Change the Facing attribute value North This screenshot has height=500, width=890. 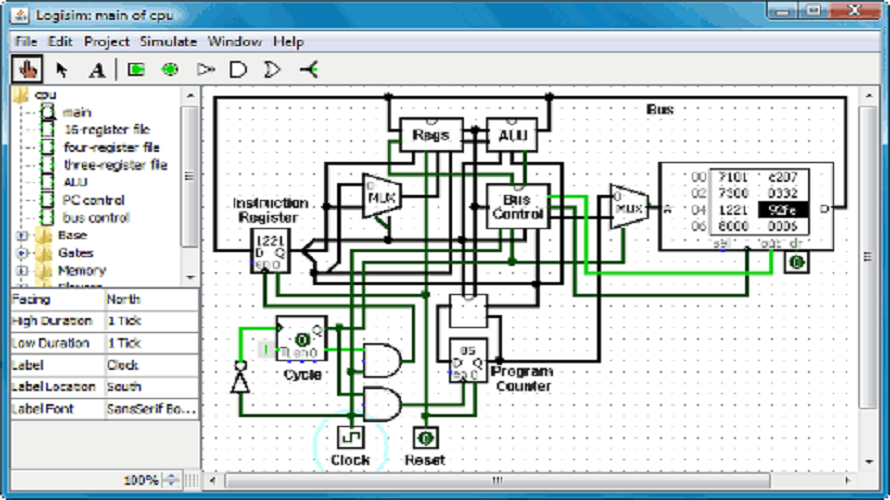coord(151,299)
